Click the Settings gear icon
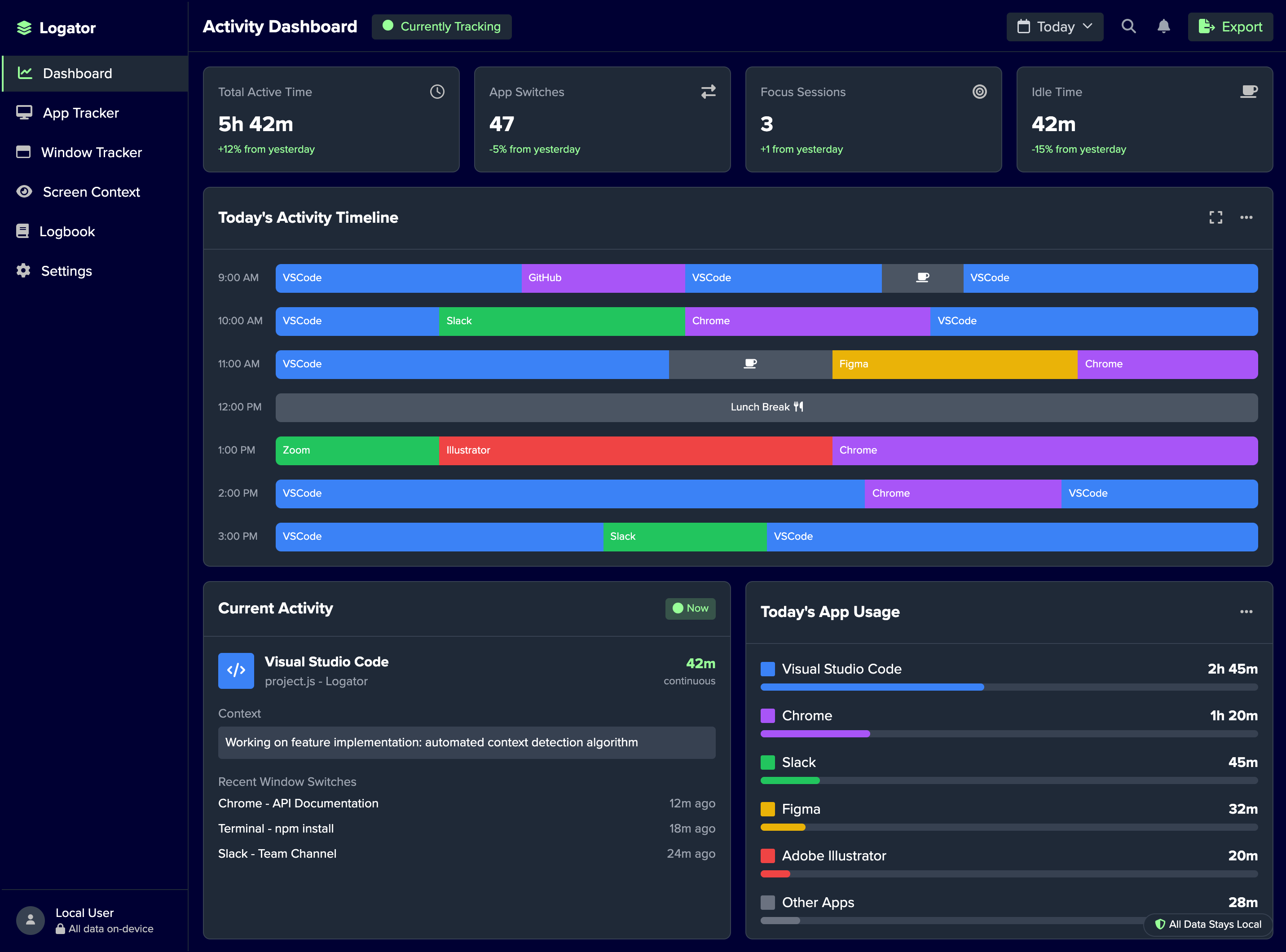This screenshot has height=952, width=1286. click(24, 271)
